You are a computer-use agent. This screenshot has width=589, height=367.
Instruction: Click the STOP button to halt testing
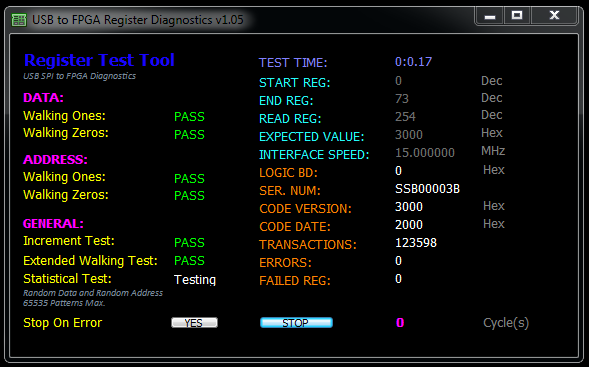[296, 323]
